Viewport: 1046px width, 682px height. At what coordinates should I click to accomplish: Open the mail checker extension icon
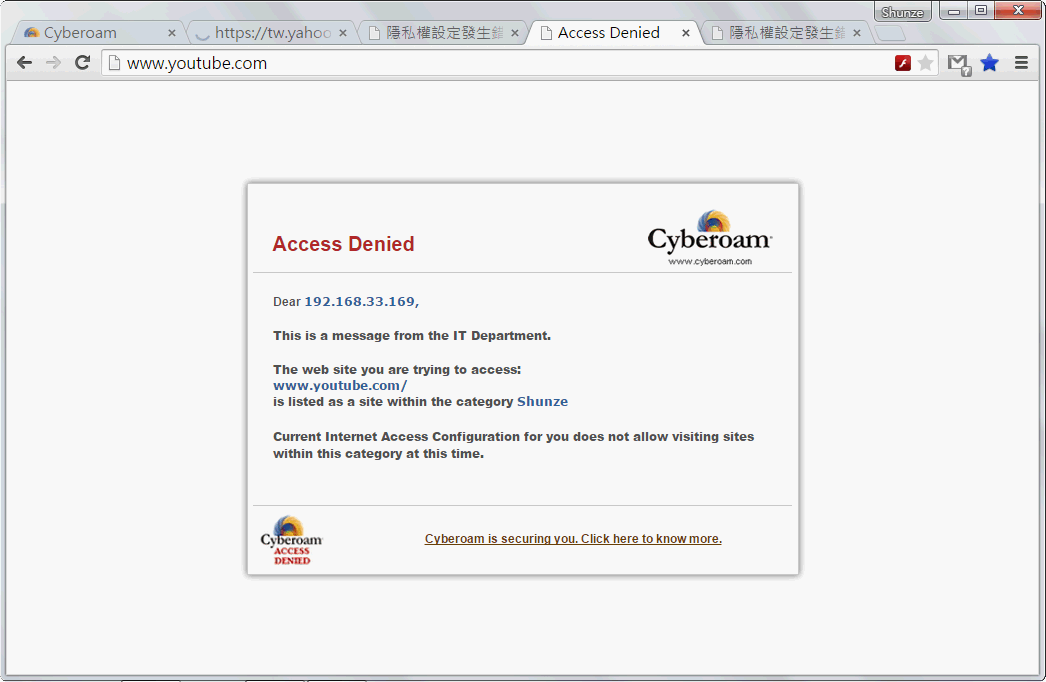[959, 64]
